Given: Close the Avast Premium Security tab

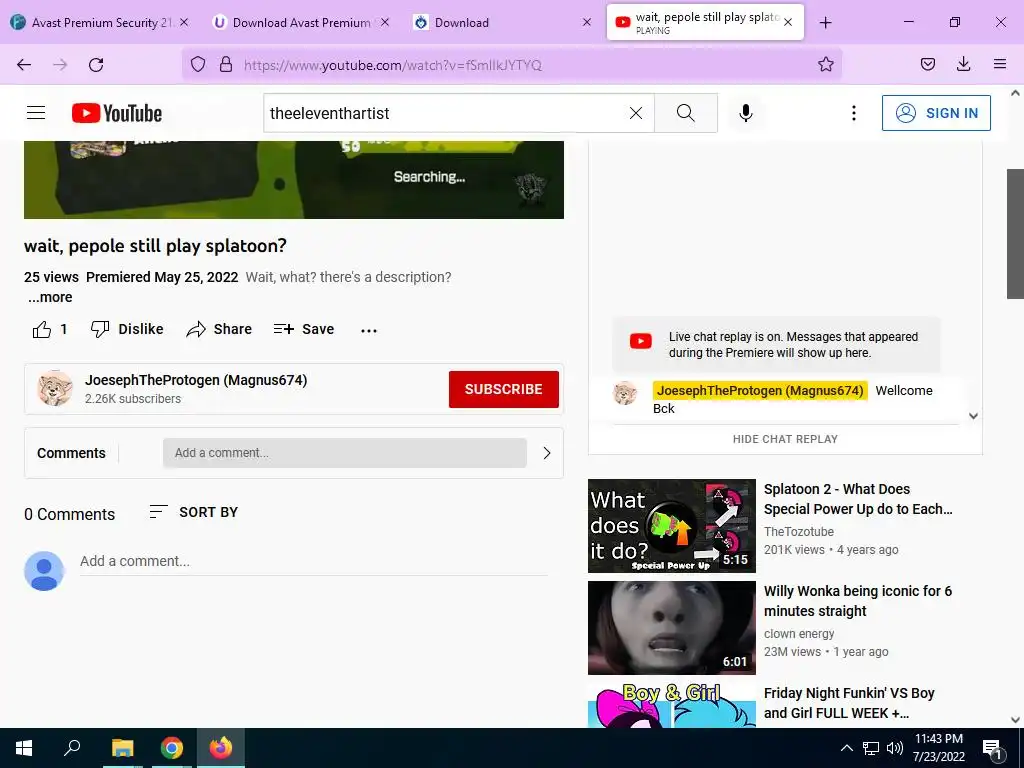Looking at the screenshot, I should click(184, 22).
